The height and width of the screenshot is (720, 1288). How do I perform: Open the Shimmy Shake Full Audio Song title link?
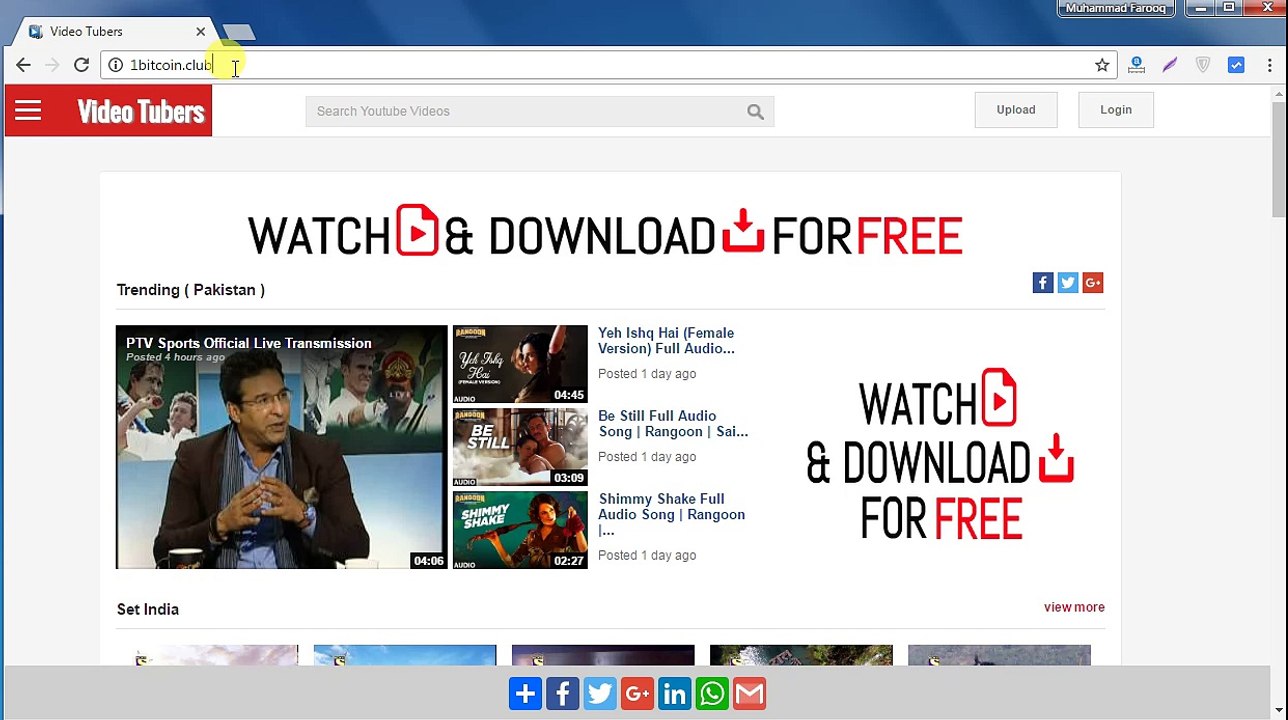tap(672, 515)
